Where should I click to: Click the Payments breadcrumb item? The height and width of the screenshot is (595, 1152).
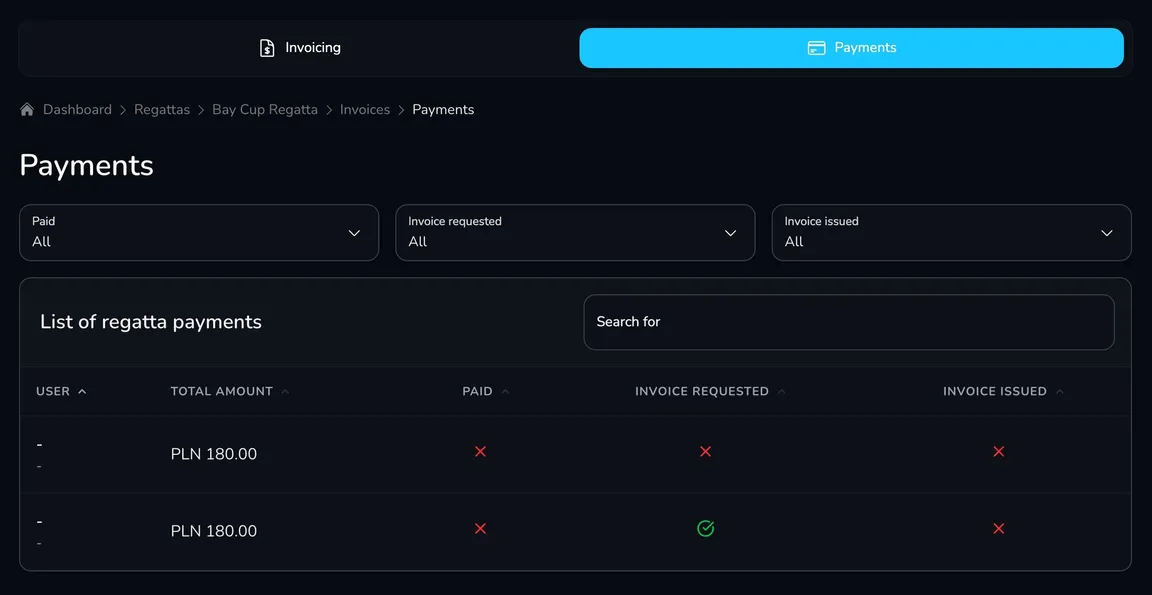[443, 109]
